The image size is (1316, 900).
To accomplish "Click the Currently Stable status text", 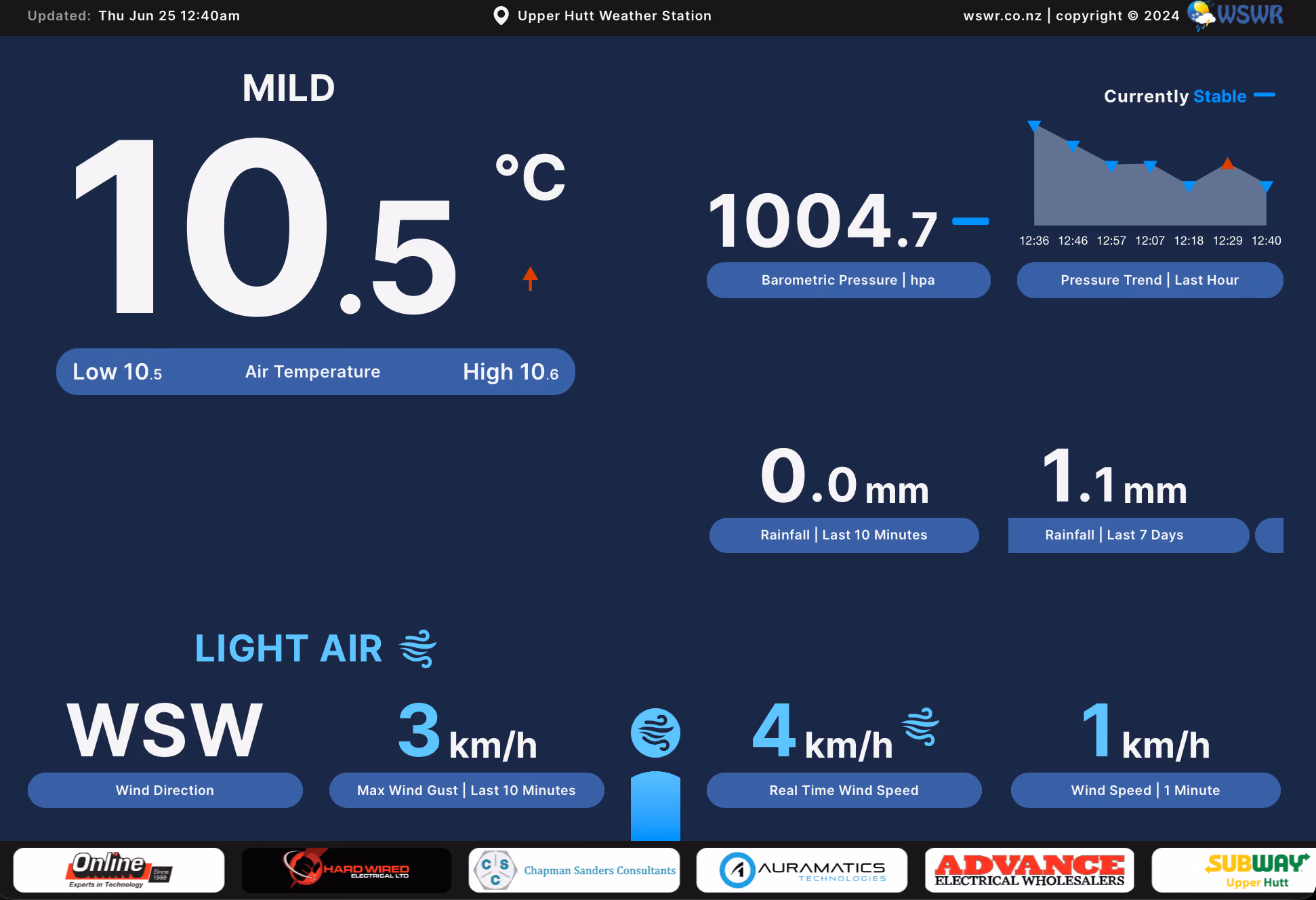I will [1175, 96].
